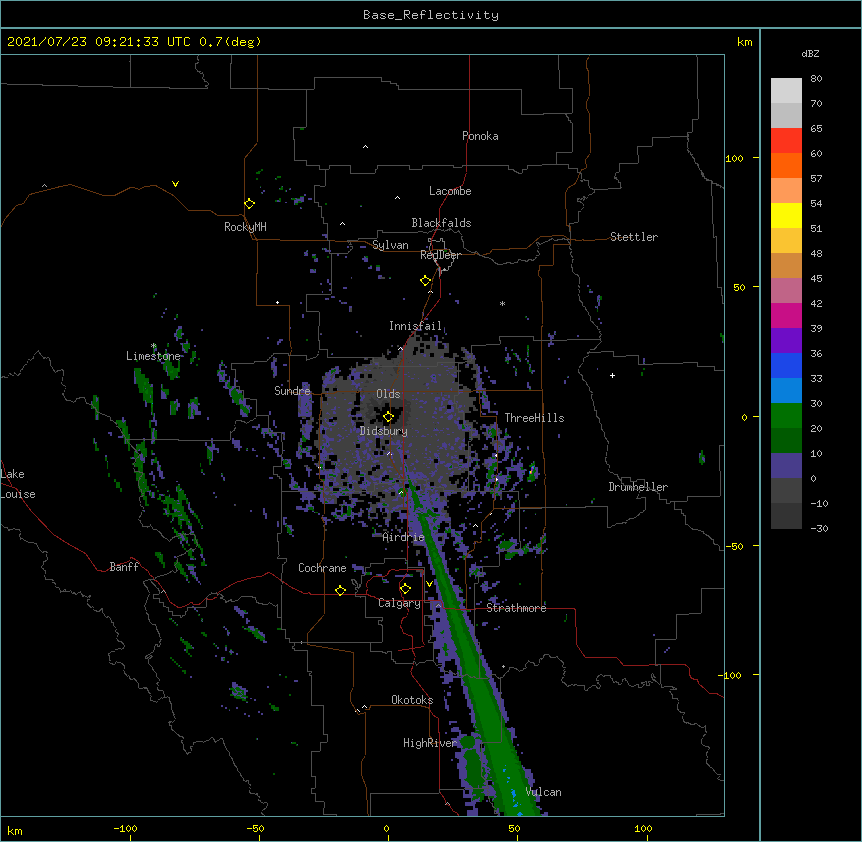Click the Sylvan town label
The image size is (862, 842).
[x=390, y=245]
